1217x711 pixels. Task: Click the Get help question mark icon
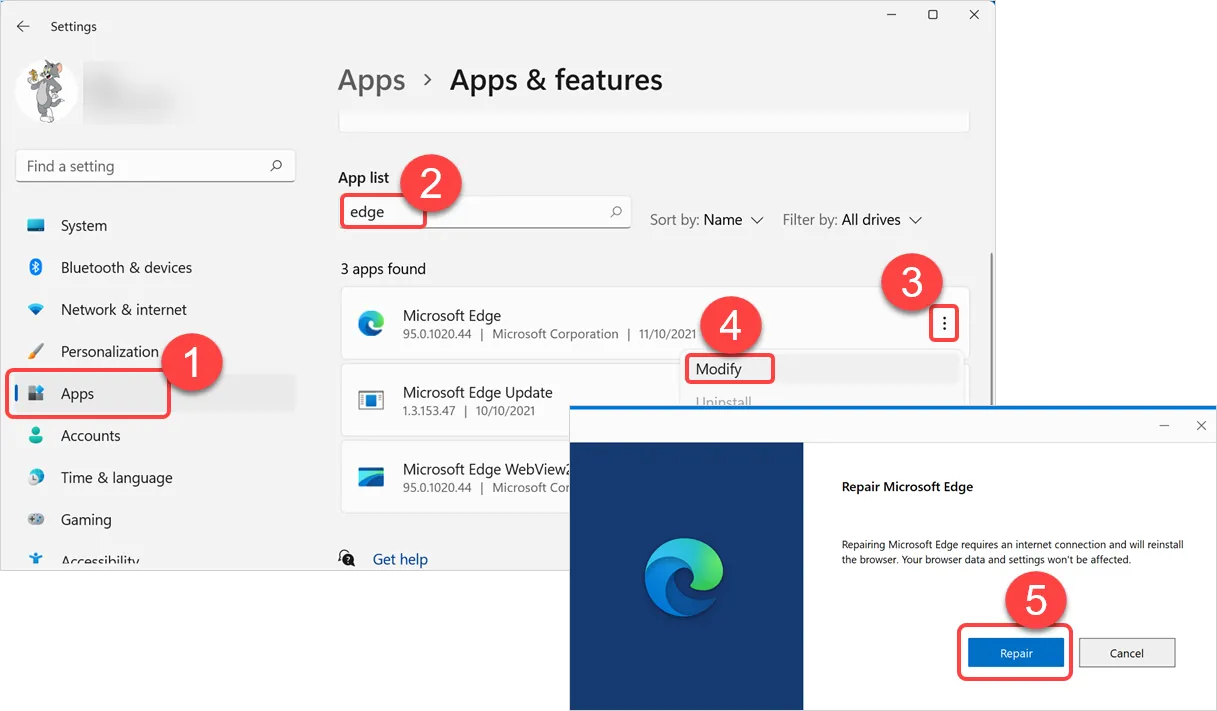346,558
